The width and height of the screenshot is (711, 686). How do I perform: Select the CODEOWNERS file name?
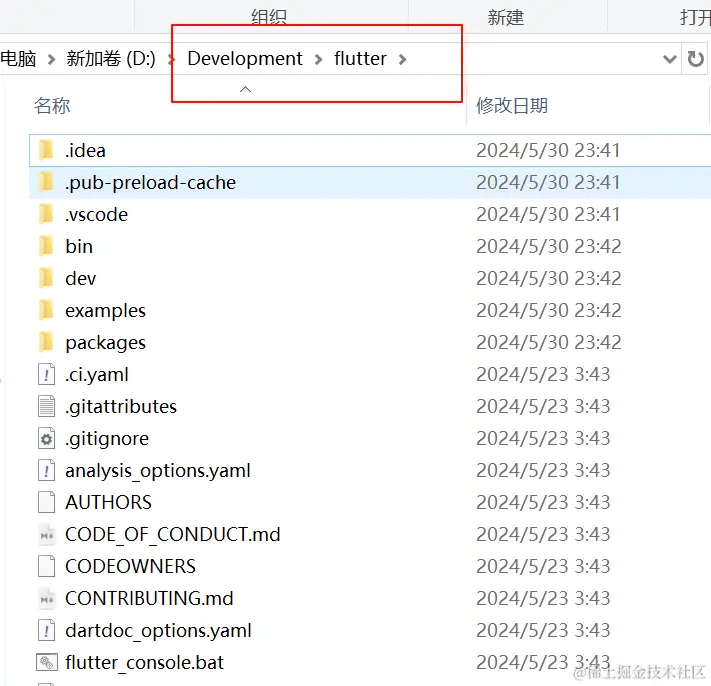click(130, 566)
